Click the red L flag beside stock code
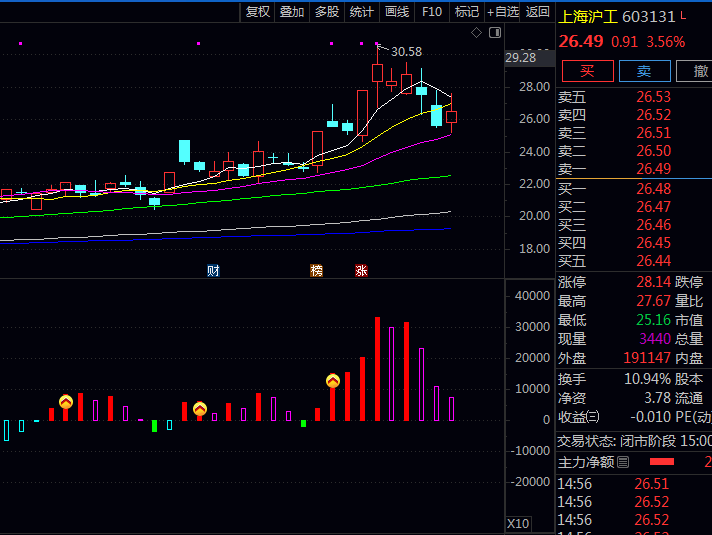Viewport: 712px width, 535px height. 683,16
